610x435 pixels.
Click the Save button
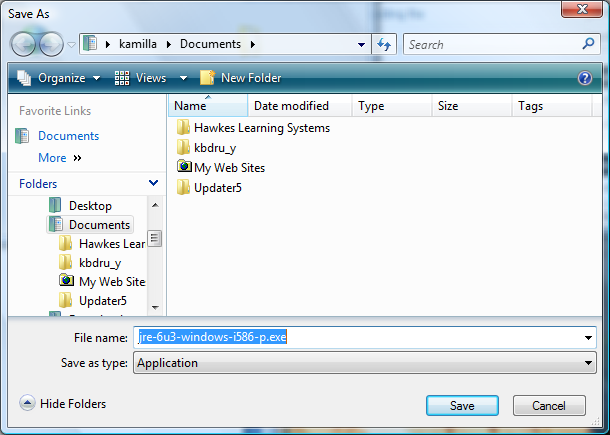click(x=462, y=406)
